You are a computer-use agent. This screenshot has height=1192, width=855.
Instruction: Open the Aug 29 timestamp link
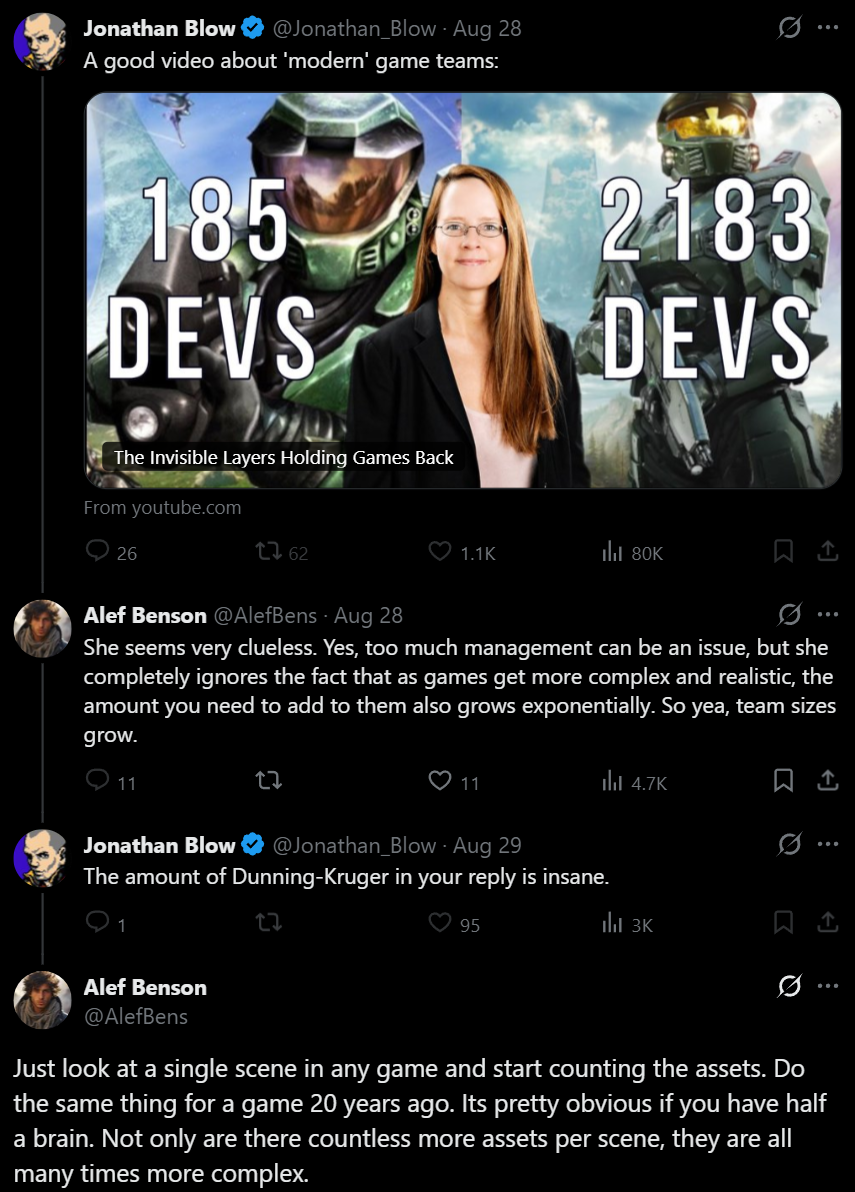click(487, 845)
